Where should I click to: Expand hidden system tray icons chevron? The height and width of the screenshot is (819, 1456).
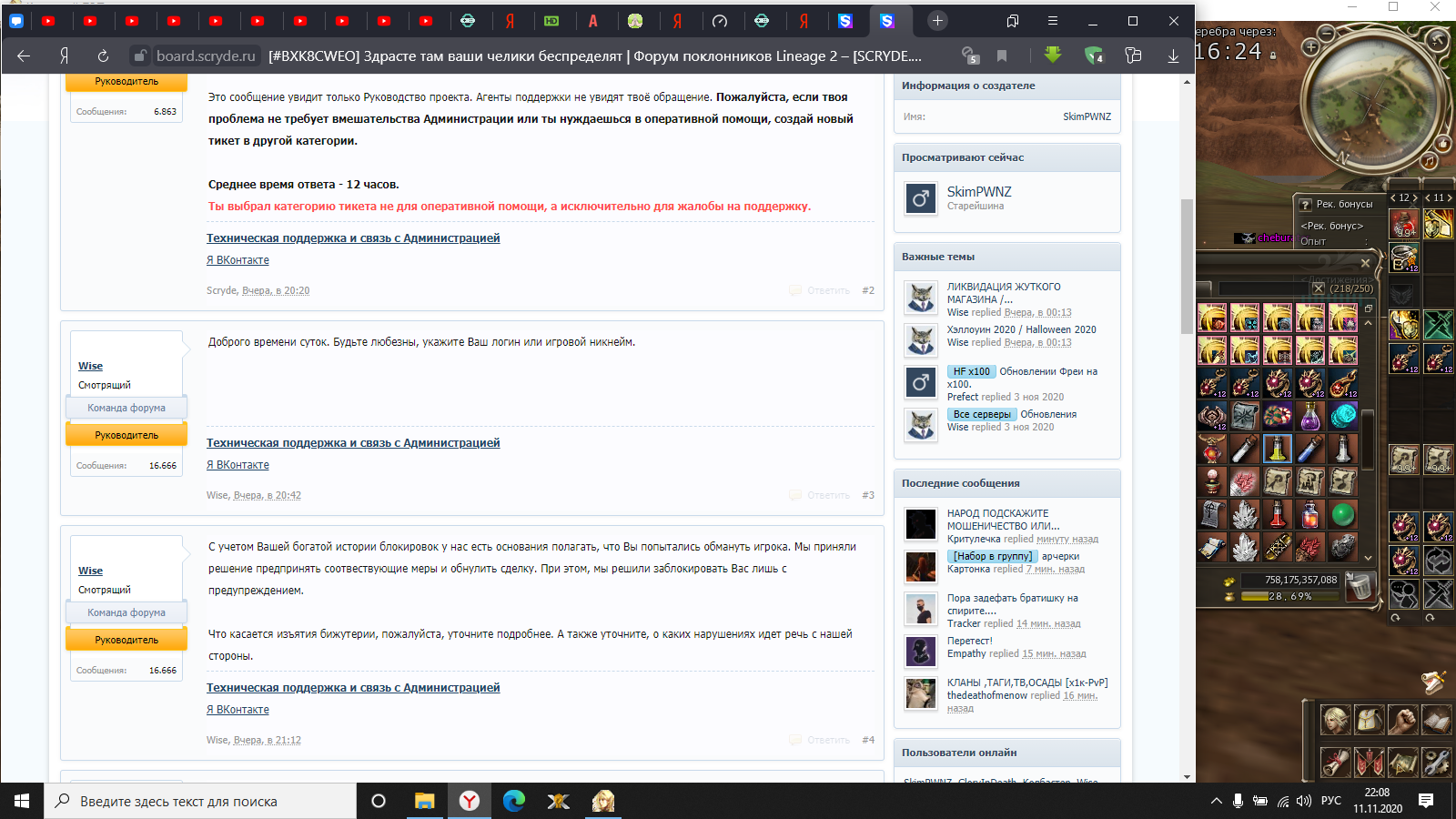click(1216, 801)
